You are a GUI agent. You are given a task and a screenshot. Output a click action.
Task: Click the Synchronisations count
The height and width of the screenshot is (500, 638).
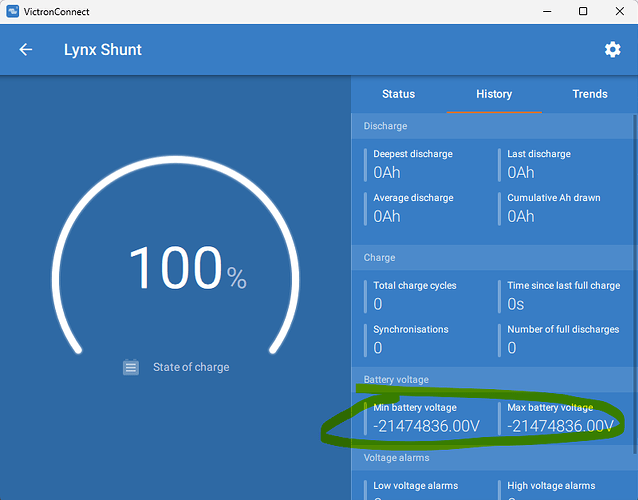coord(378,348)
